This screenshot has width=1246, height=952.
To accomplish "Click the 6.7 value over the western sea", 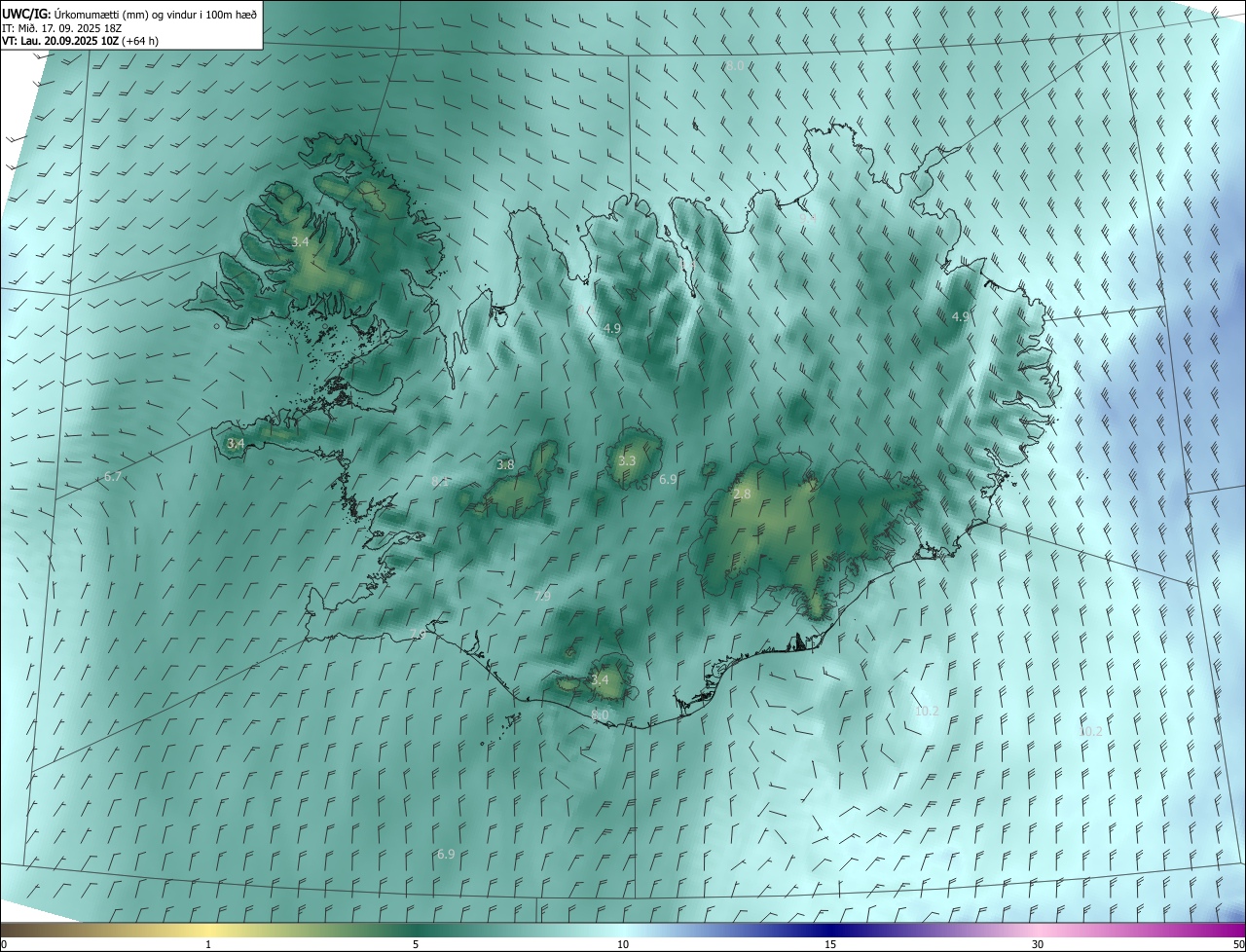I will point(113,477).
